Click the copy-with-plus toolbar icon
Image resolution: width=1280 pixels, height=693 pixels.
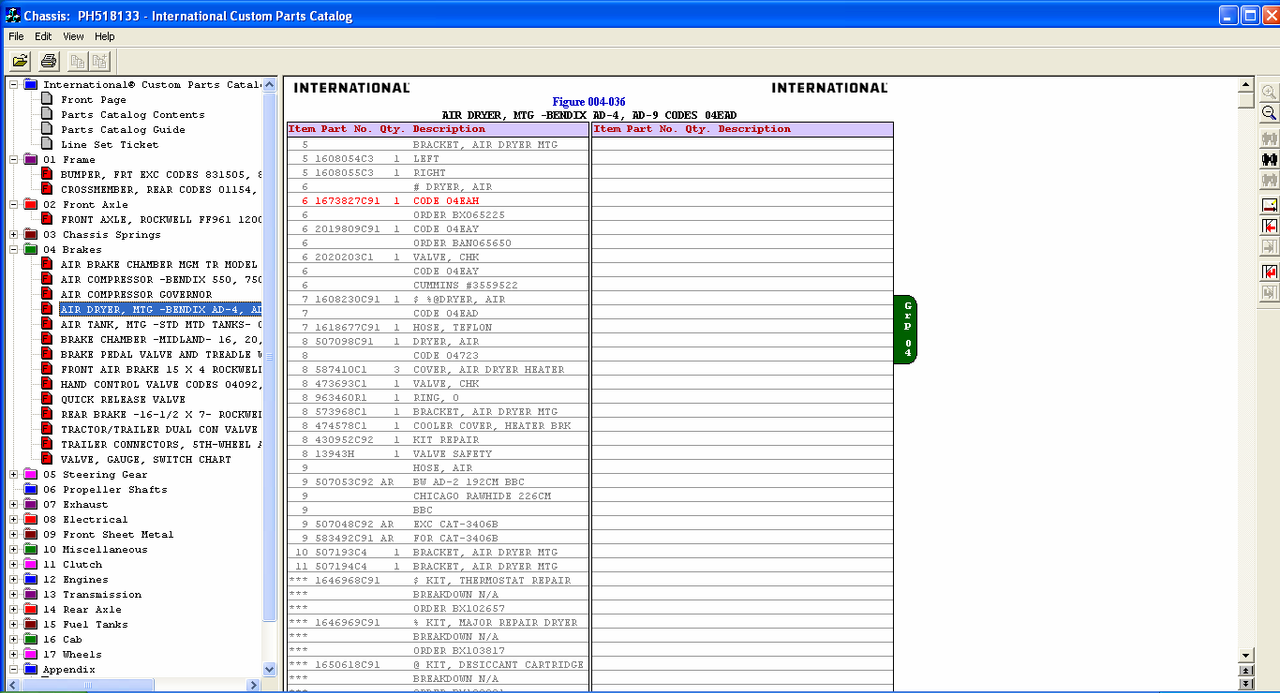(x=100, y=61)
